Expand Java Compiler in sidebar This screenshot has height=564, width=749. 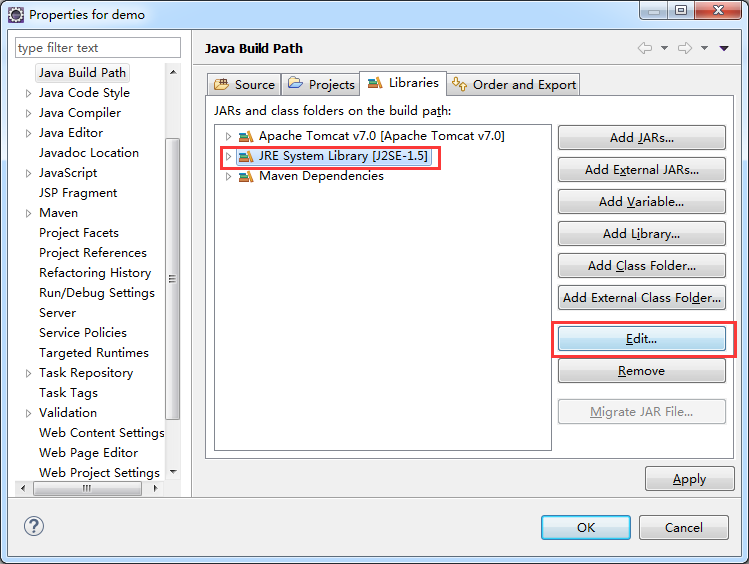(28, 113)
